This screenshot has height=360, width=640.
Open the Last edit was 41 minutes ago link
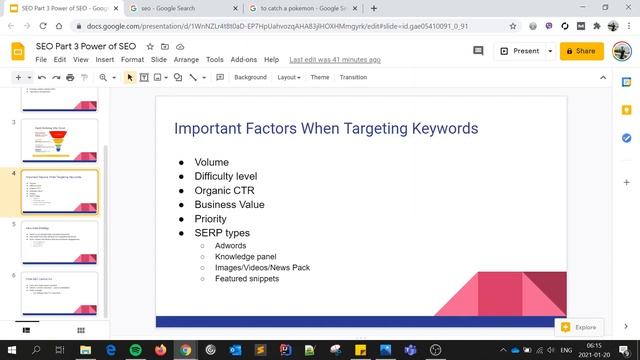click(335, 60)
